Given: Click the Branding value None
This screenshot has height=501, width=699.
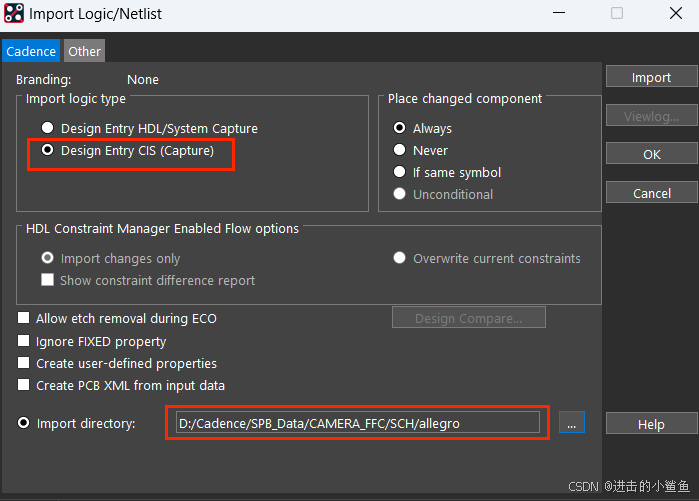Looking at the screenshot, I should coord(143,79).
